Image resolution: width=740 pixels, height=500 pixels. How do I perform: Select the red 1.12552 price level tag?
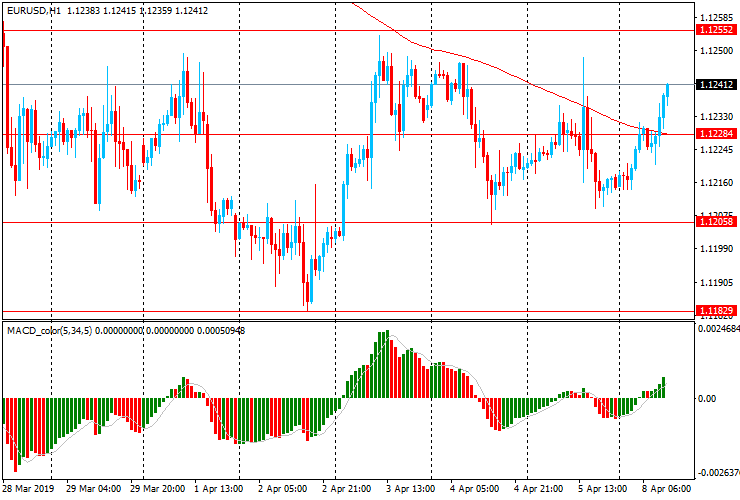pyautogui.click(x=716, y=30)
